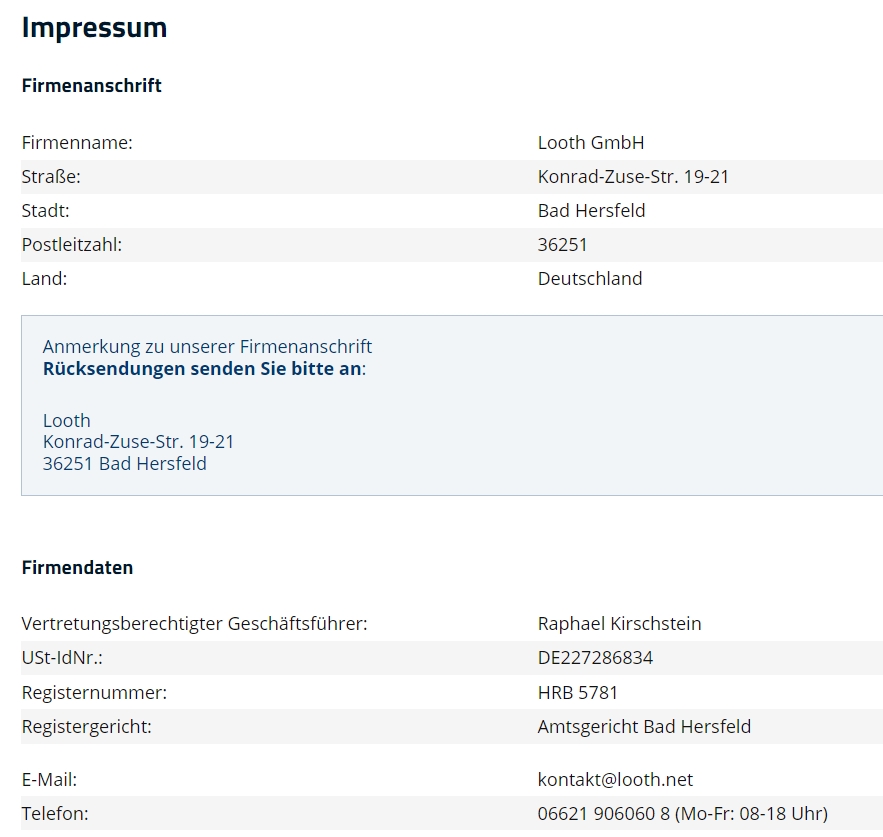
Task: Click the company name Looth GmbH
Action: point(591,143)
